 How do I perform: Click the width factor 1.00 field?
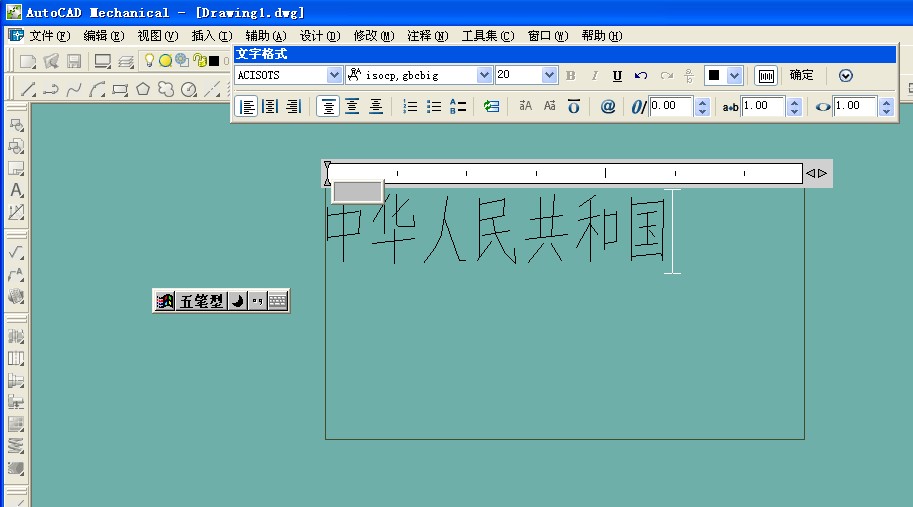tap(854, 106)
